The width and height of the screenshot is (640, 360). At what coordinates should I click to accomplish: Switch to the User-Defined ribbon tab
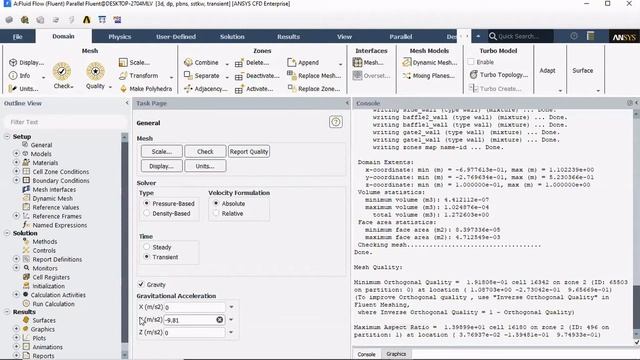pos(176,36)
